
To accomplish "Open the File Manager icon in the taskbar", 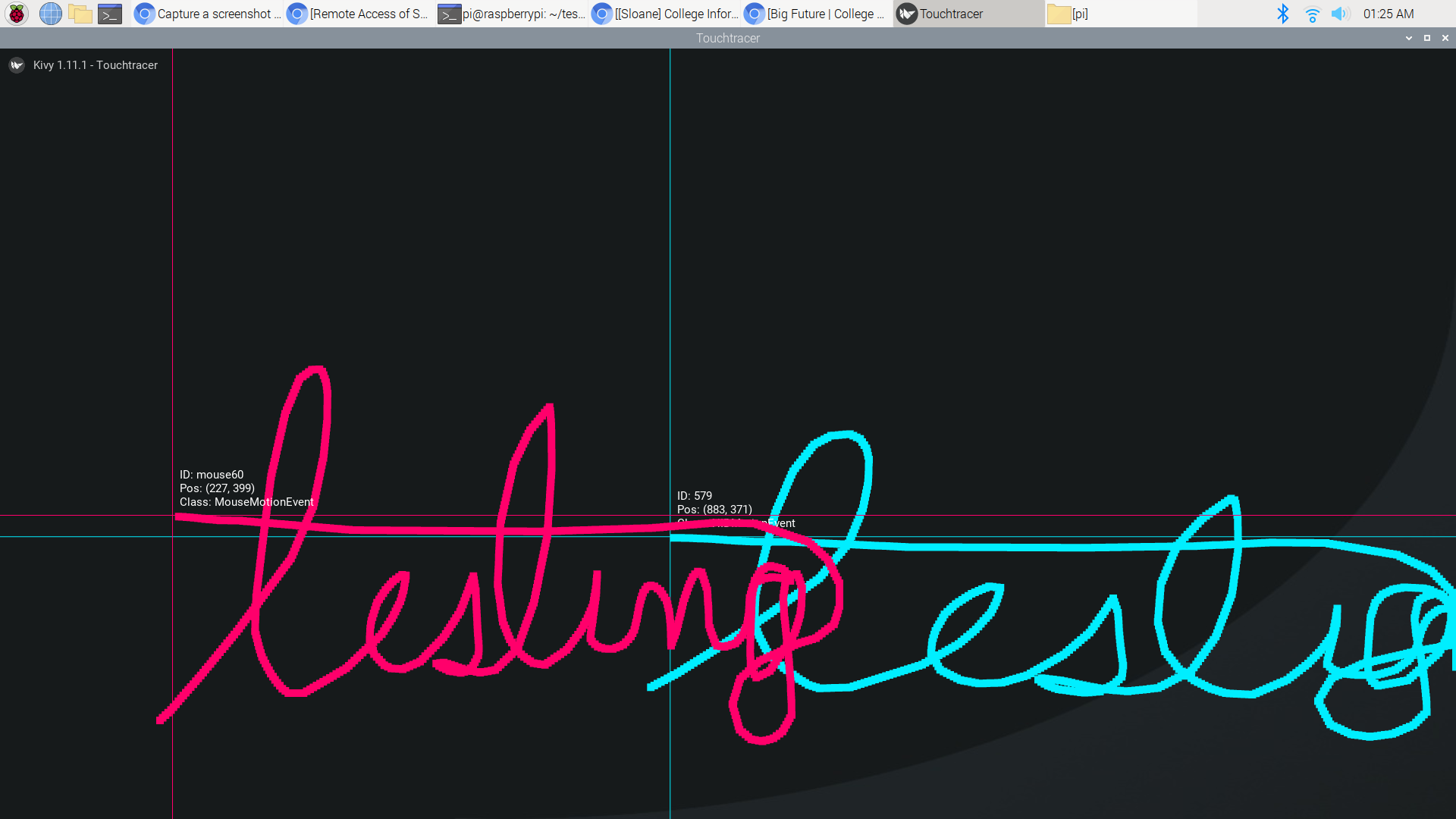I will point(80,13).
